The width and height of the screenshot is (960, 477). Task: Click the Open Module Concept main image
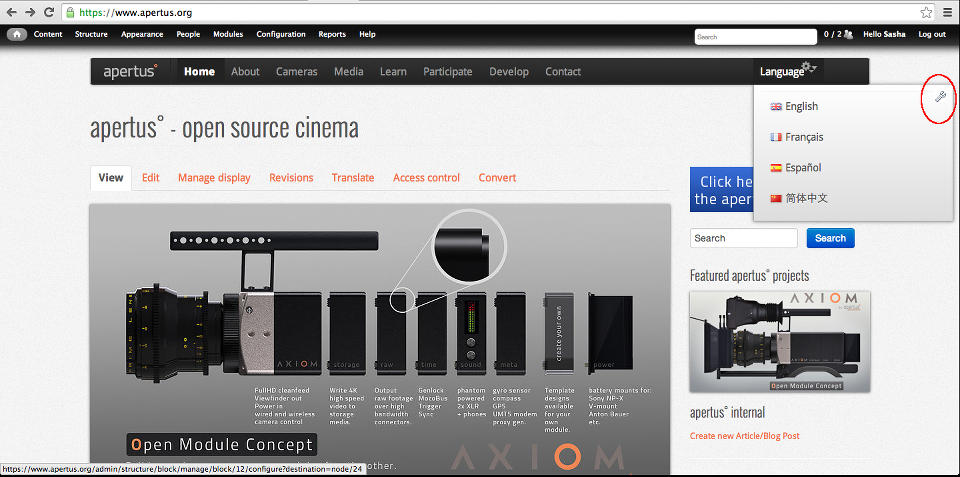point(380,339)
